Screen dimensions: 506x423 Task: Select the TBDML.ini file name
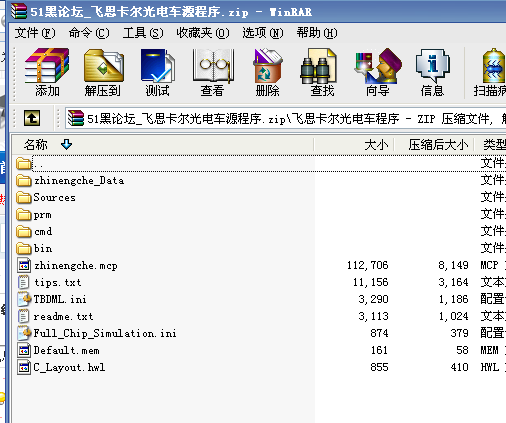pyautogui.click(x=60, y=299)
